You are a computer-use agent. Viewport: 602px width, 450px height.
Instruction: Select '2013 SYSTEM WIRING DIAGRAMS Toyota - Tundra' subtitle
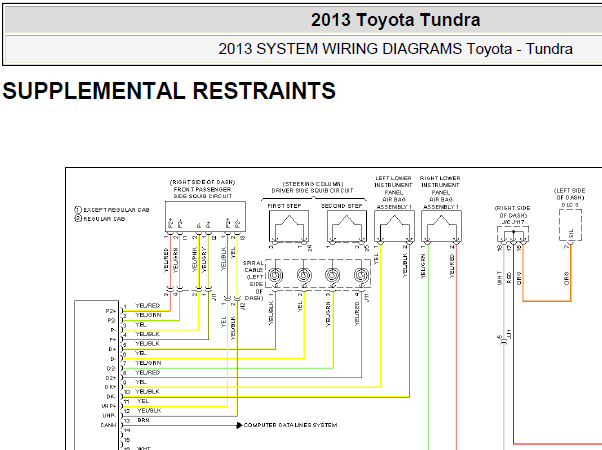pos(395,49)
